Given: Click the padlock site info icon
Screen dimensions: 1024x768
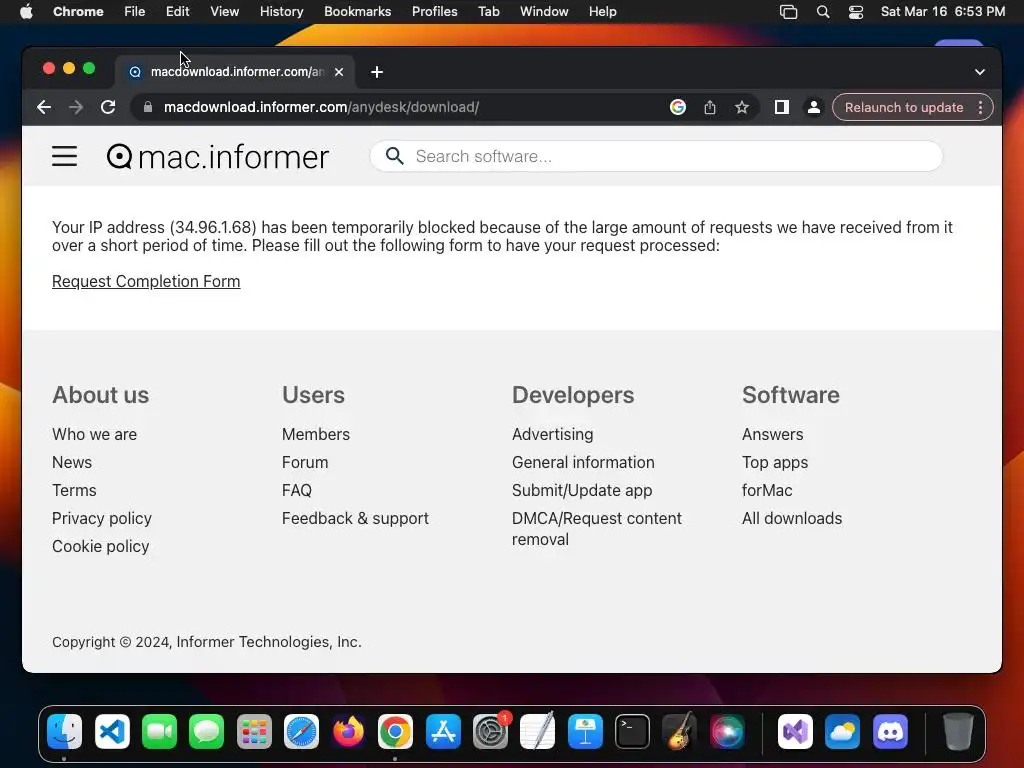Looking at the screenshot, I should [148, 107].
